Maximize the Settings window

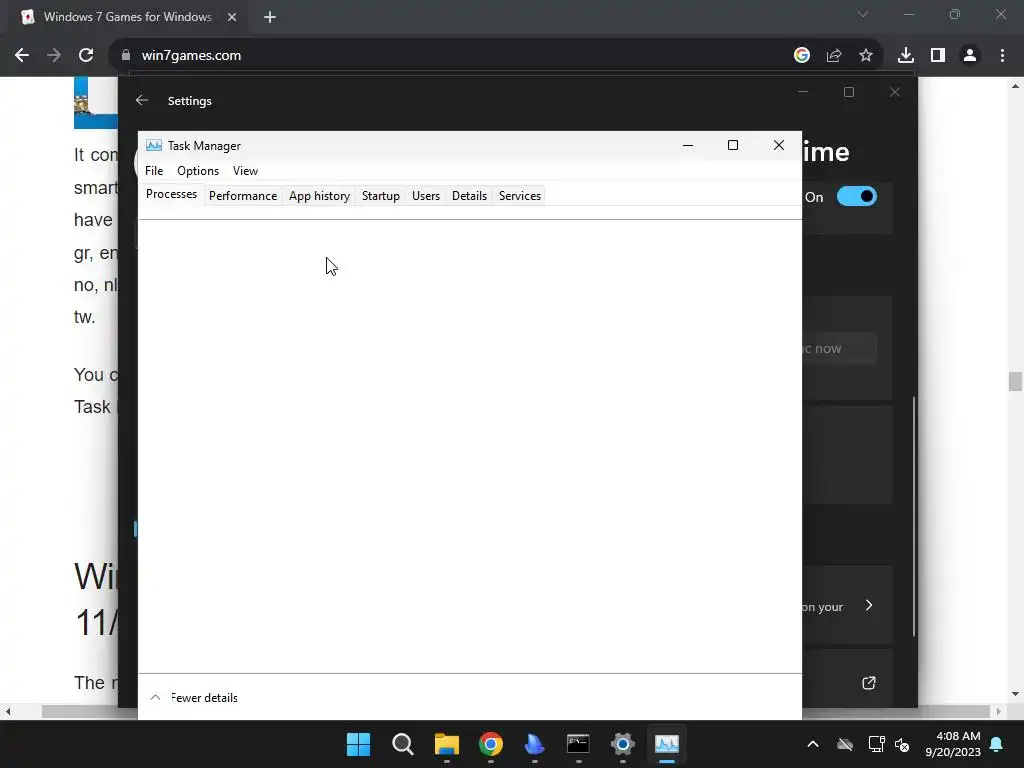[849, 92]
